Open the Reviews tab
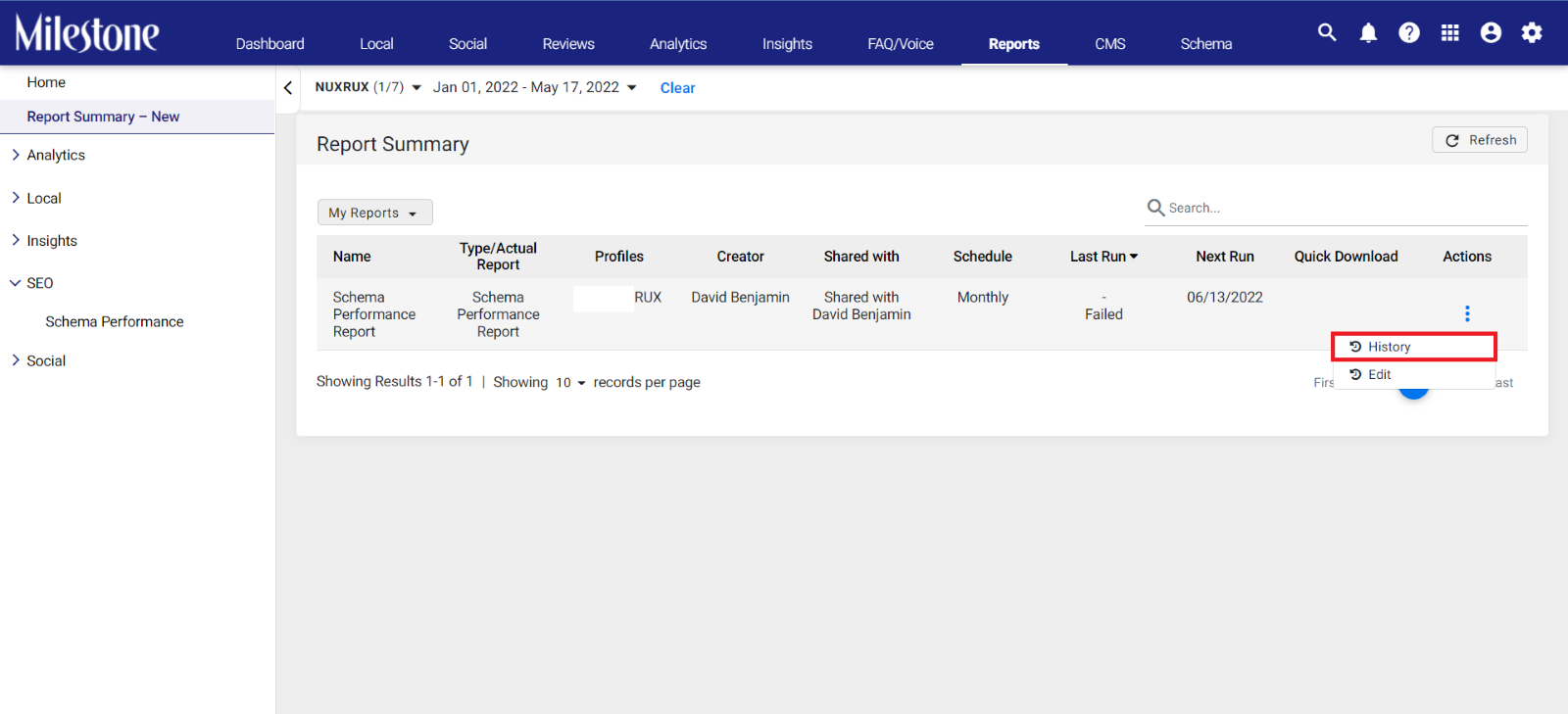Viewport: 1568px width, 714px height. point(568,44)
